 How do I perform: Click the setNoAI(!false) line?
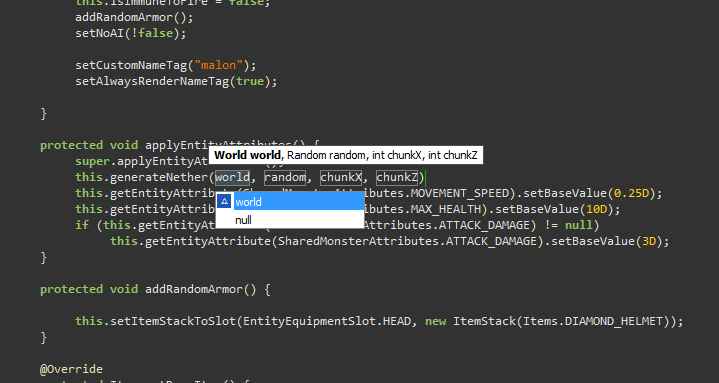pos(131,33)
